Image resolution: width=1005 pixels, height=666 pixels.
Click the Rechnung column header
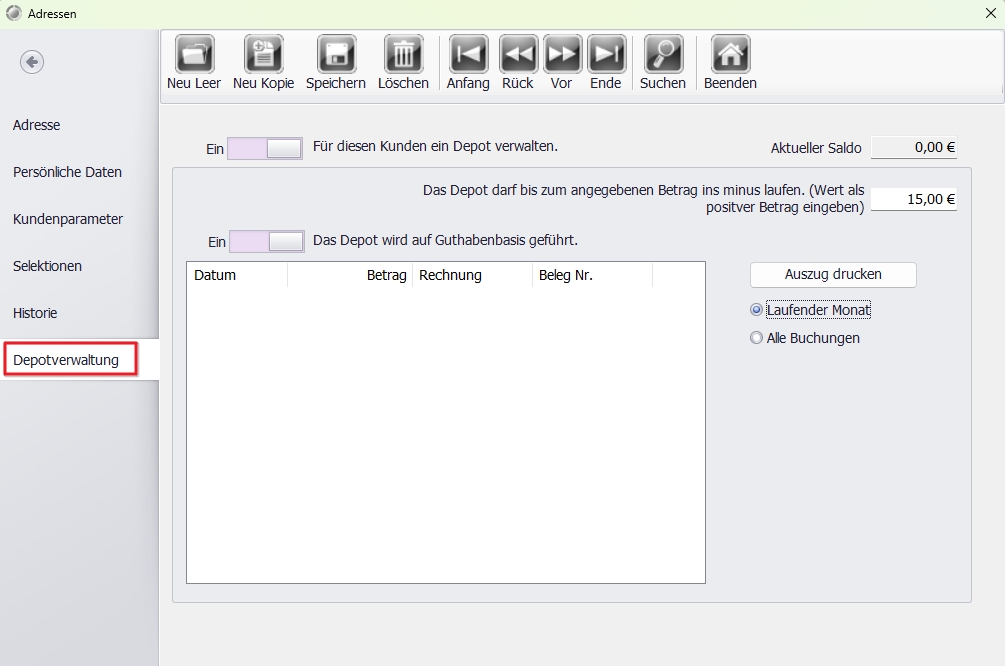coord(472,275)
